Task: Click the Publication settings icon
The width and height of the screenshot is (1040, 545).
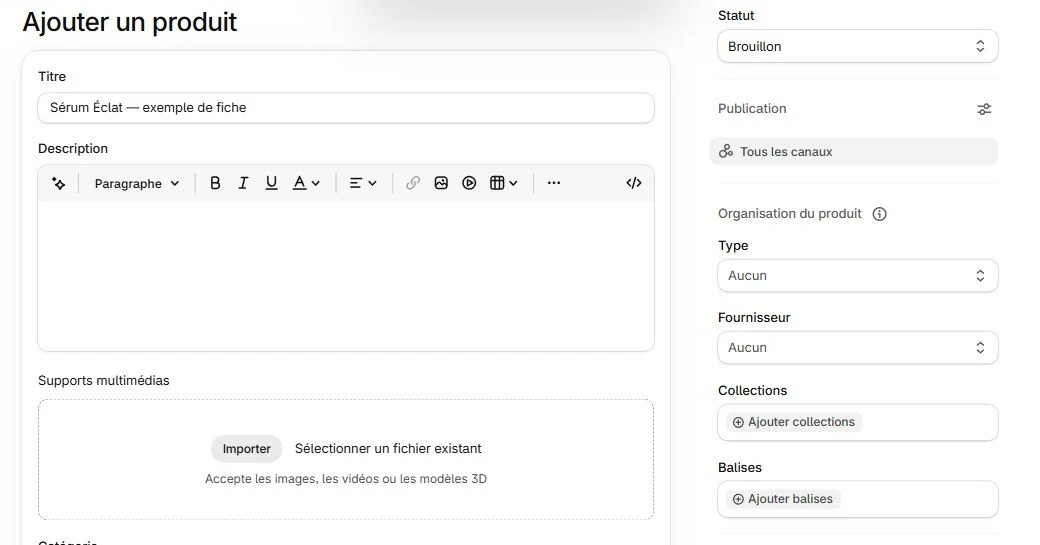Action: coord(984,109)
